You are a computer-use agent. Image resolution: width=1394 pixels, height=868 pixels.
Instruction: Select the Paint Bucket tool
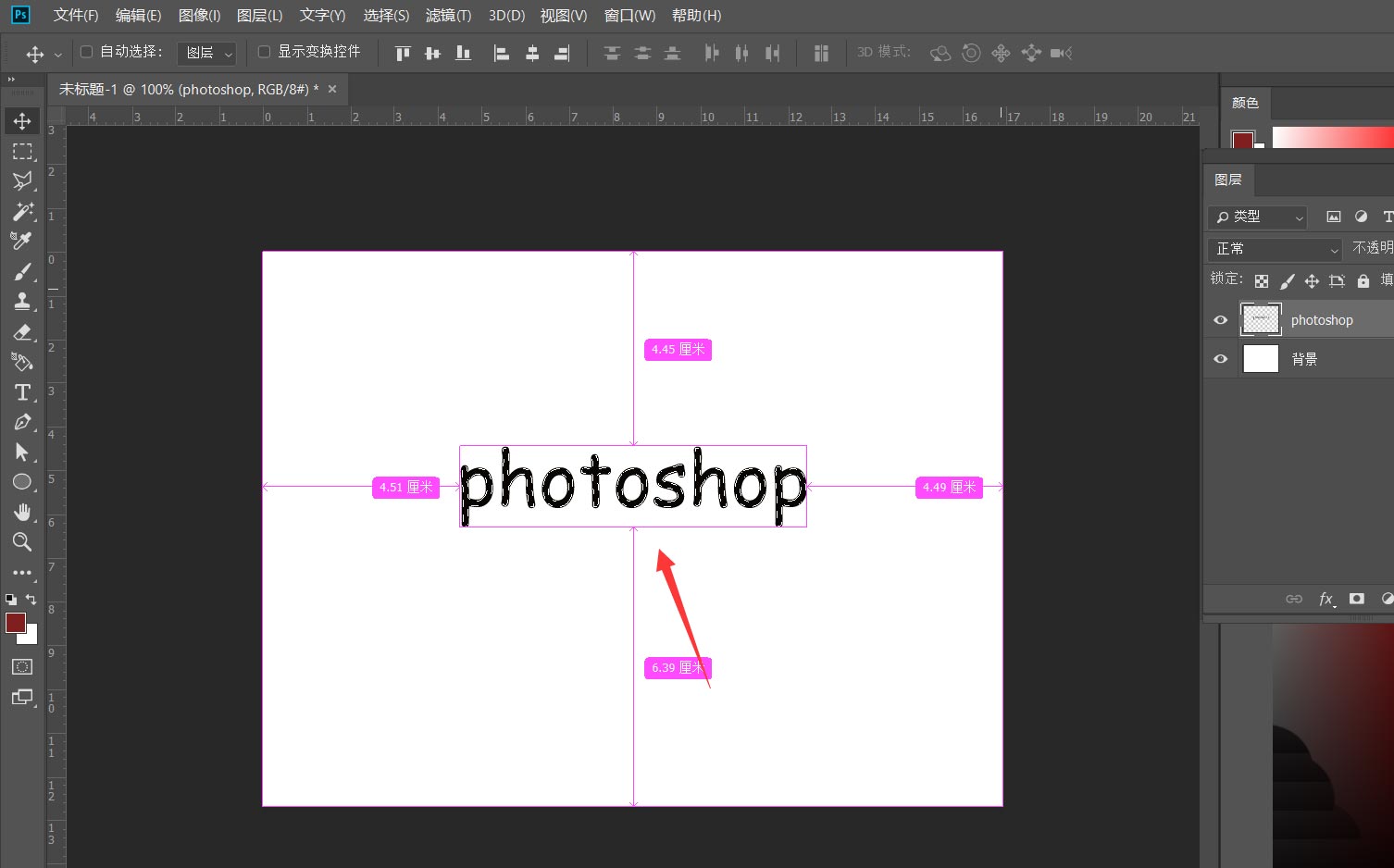click(x=22, y=362)
